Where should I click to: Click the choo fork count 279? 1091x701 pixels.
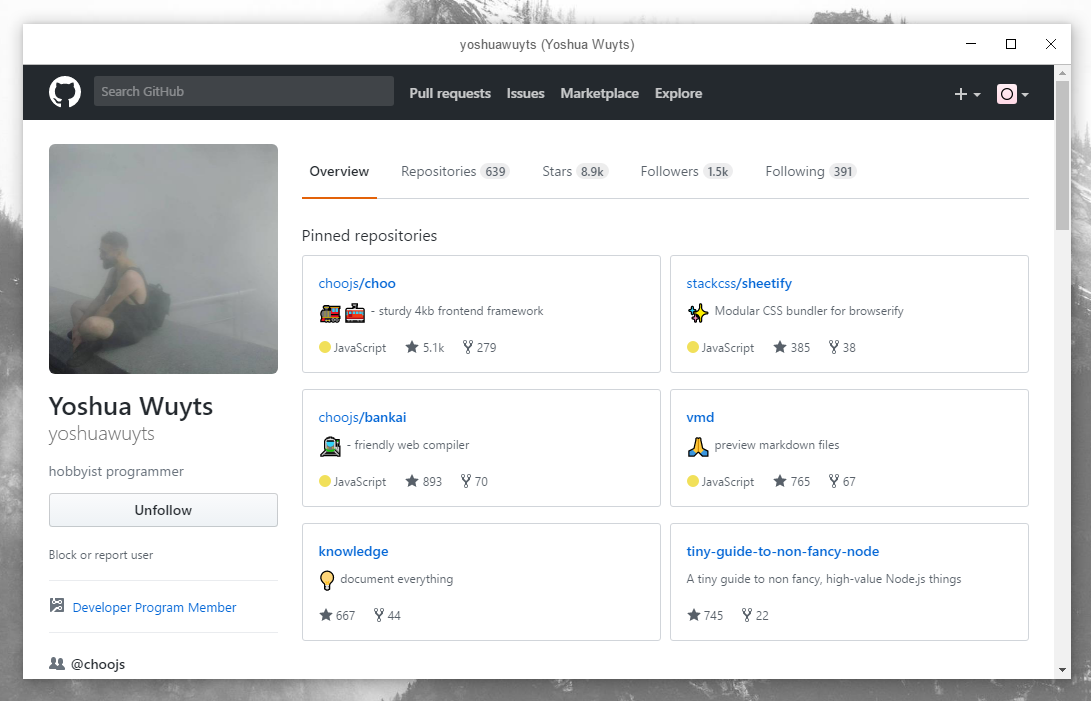[479, 347]
